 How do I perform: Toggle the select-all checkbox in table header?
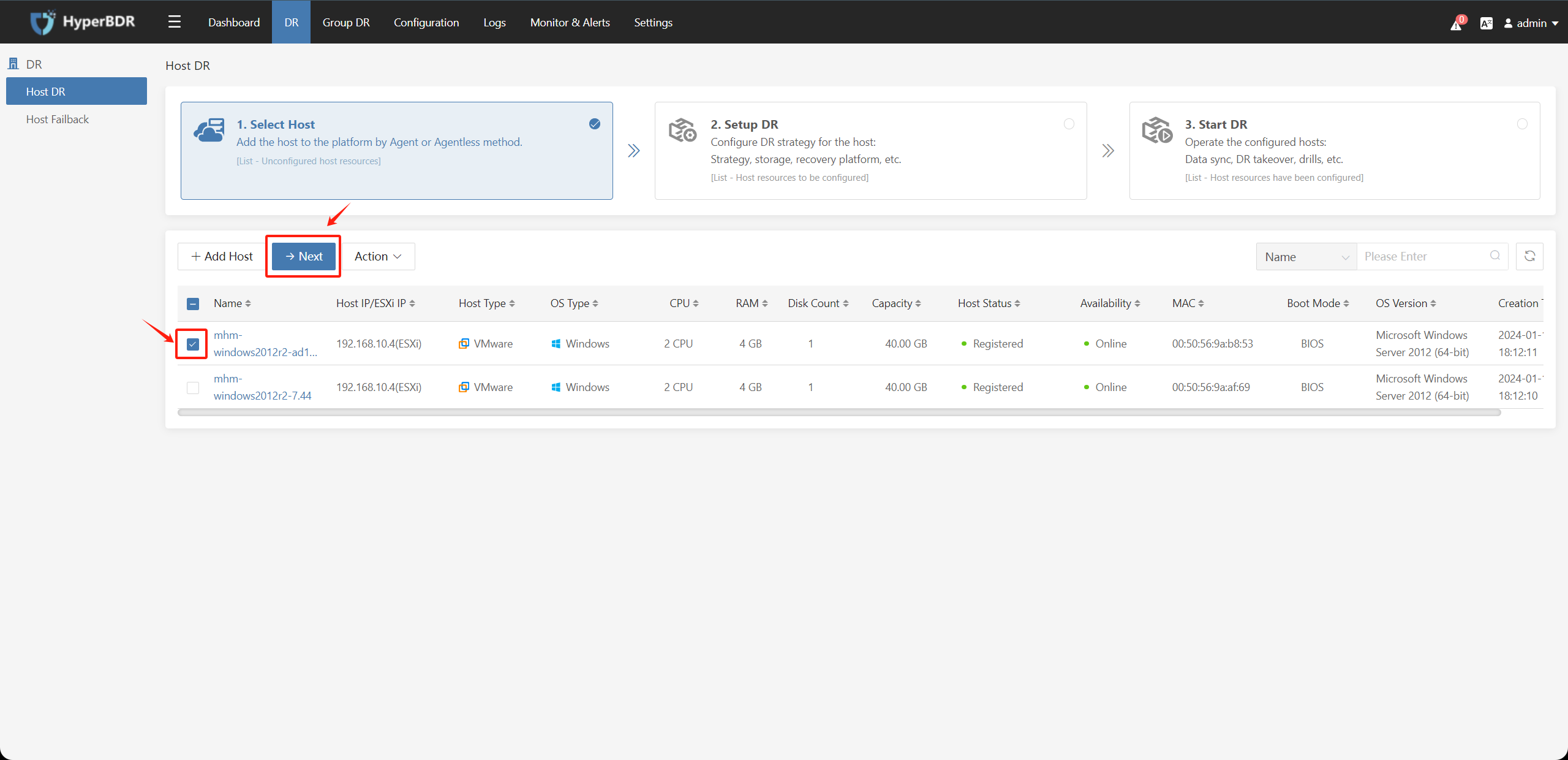pyautogui.click(x=193, y=305)
